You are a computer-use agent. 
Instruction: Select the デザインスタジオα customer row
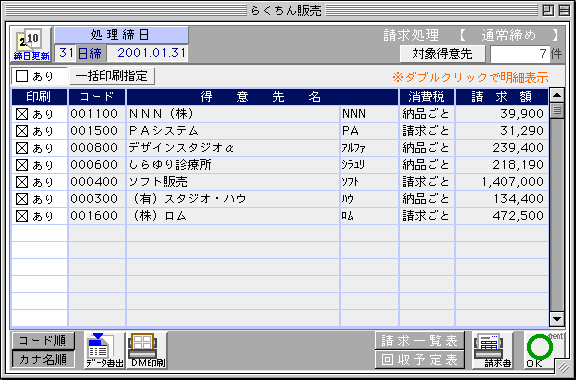[280, 148]
